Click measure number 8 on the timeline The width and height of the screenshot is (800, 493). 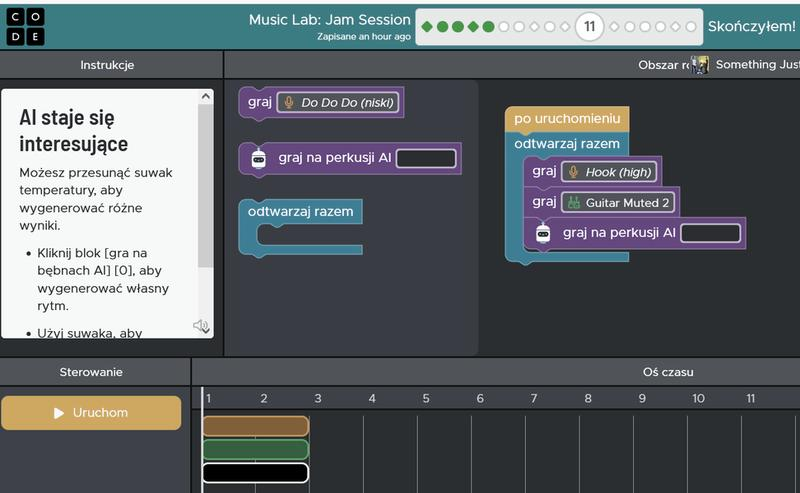coord(588,398)
